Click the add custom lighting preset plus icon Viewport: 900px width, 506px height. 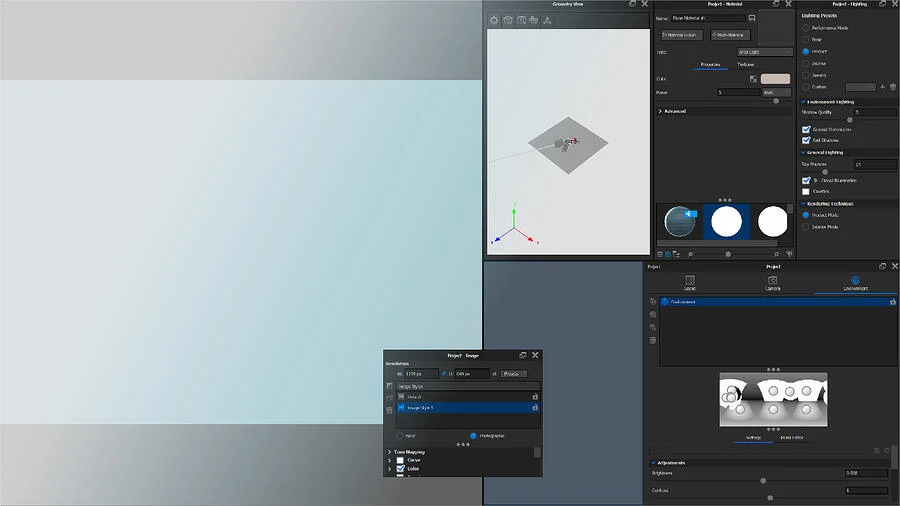click(x=881, y=87)
